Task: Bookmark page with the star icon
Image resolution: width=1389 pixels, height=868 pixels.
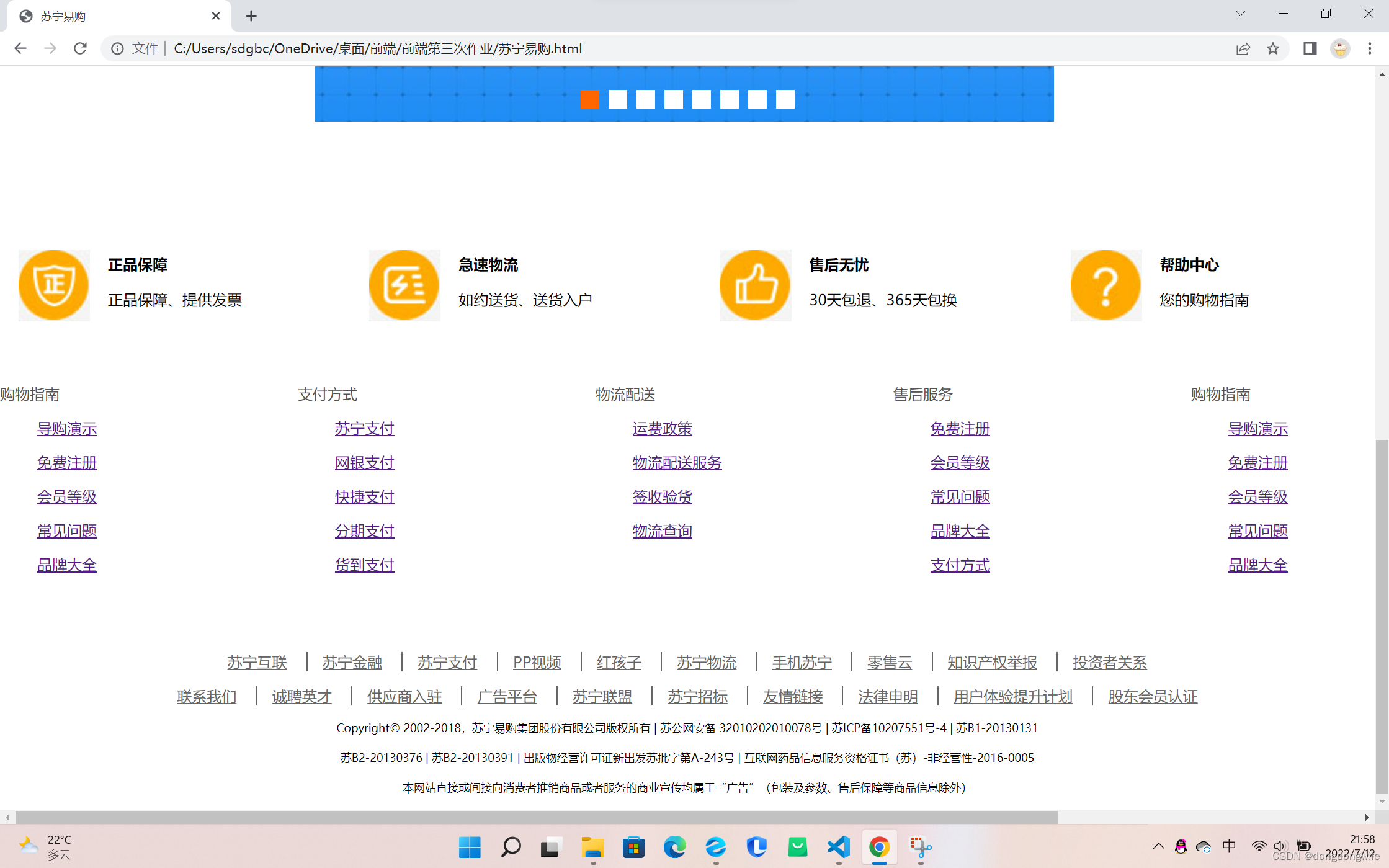Action: (1273, 48)
